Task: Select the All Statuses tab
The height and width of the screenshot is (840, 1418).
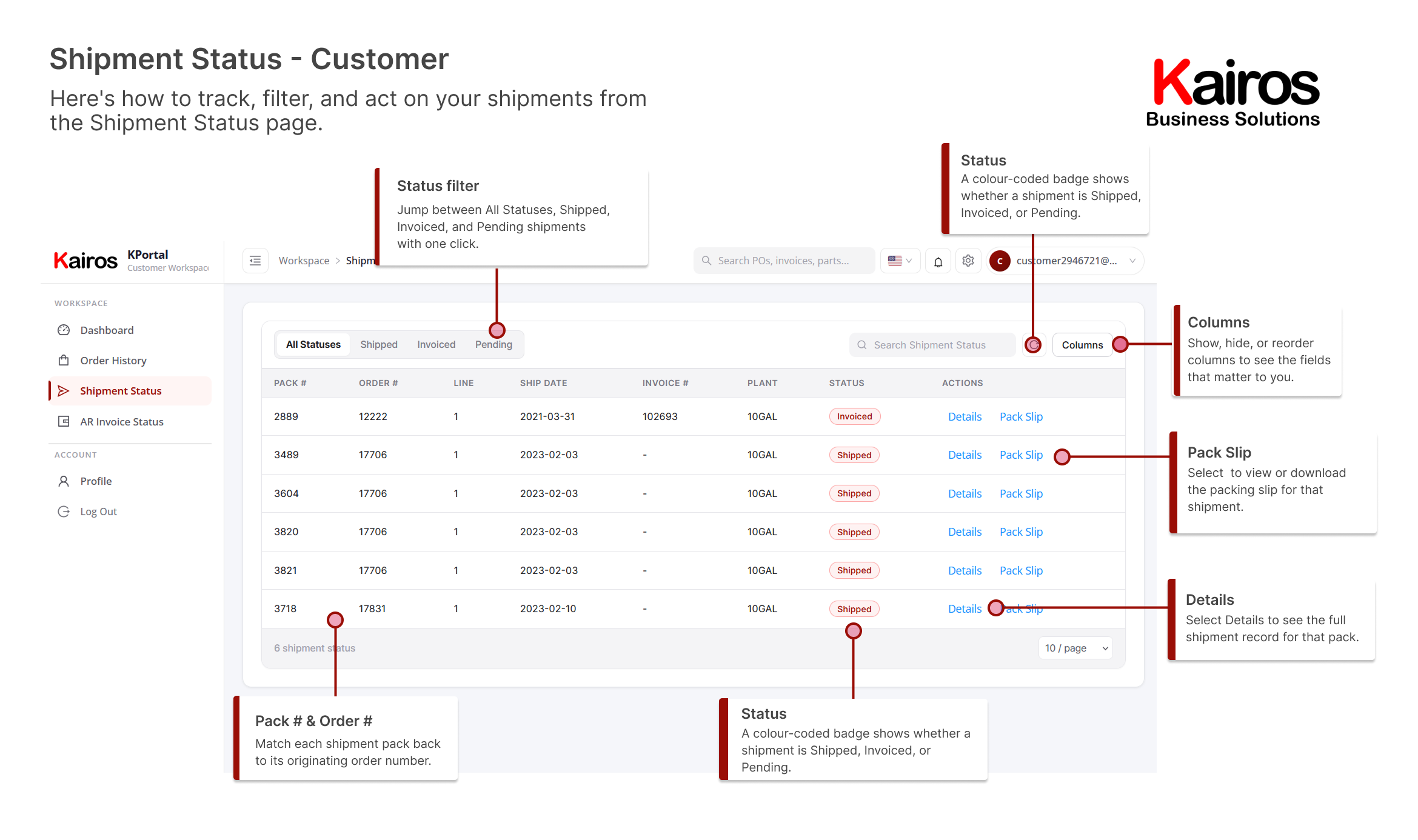Action: [x=313, y=345]
